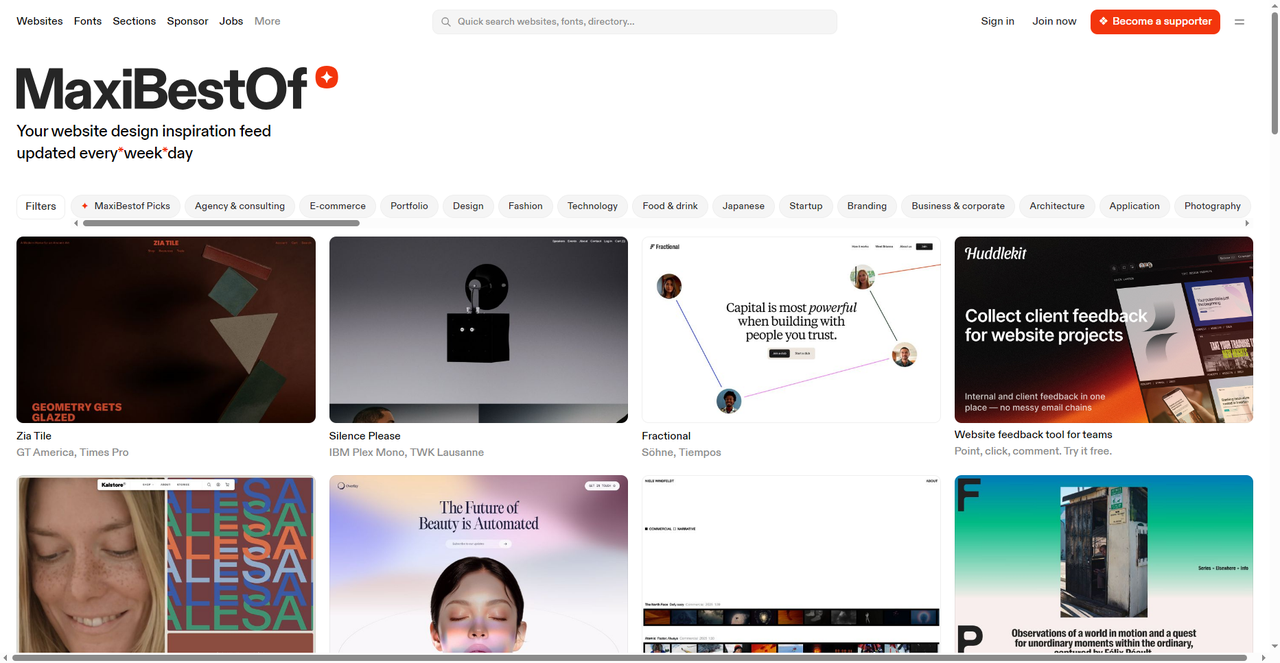Focus the Quick search input field
1280x663 pixels.
click(x=640, y=21)
